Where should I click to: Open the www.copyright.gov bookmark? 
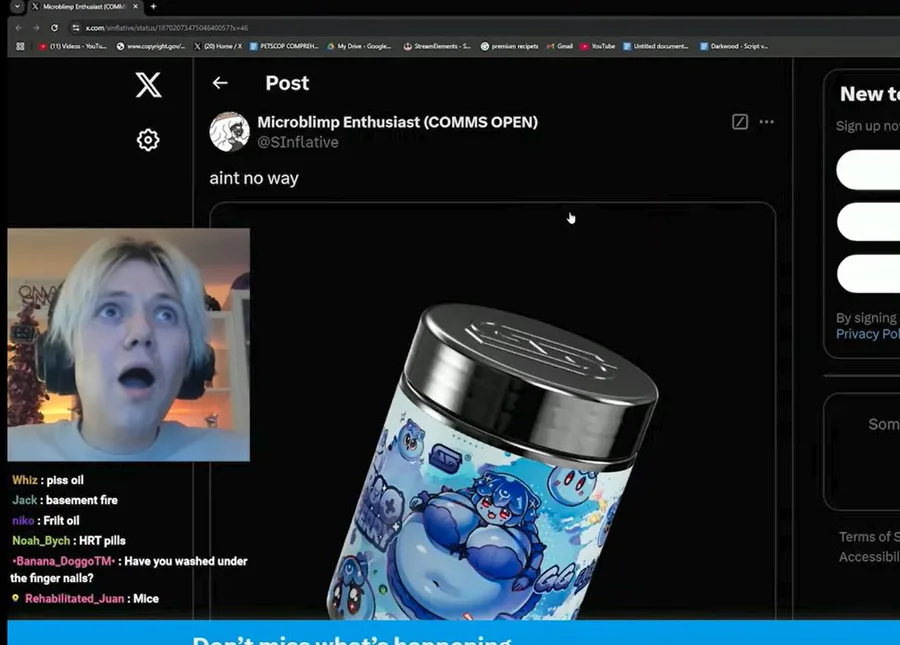click(x=151, y=46)
